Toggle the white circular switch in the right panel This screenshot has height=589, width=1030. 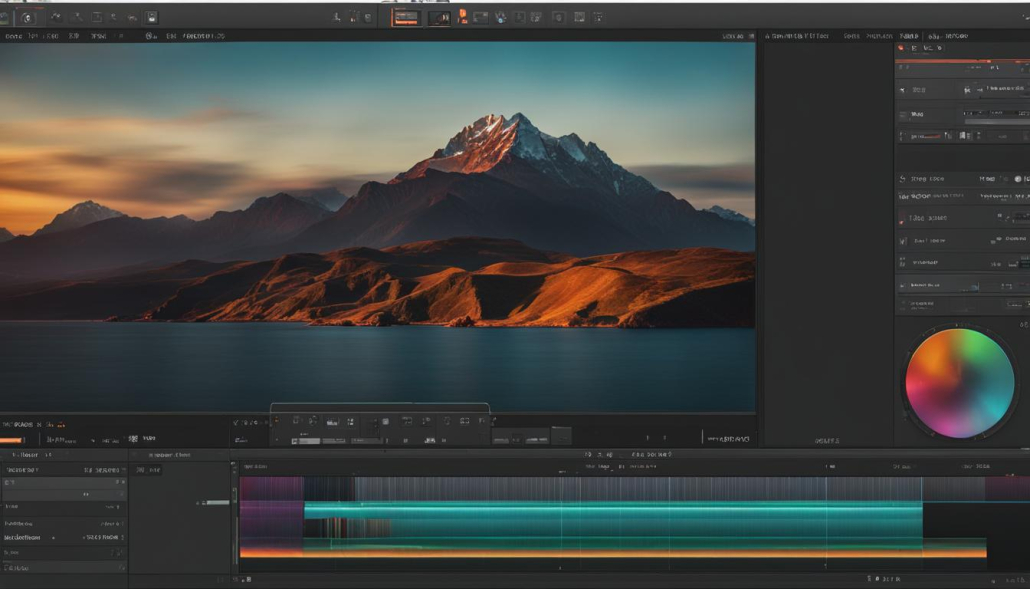[1018, 179]
